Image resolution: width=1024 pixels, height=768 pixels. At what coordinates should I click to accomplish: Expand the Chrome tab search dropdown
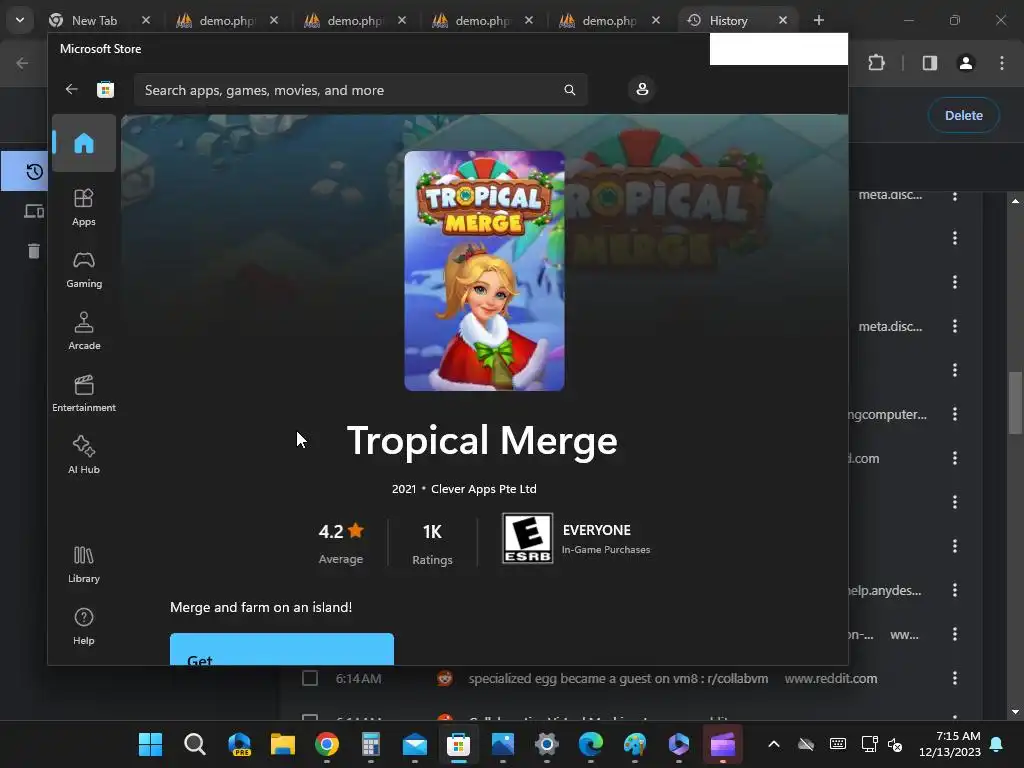(20, 20)
